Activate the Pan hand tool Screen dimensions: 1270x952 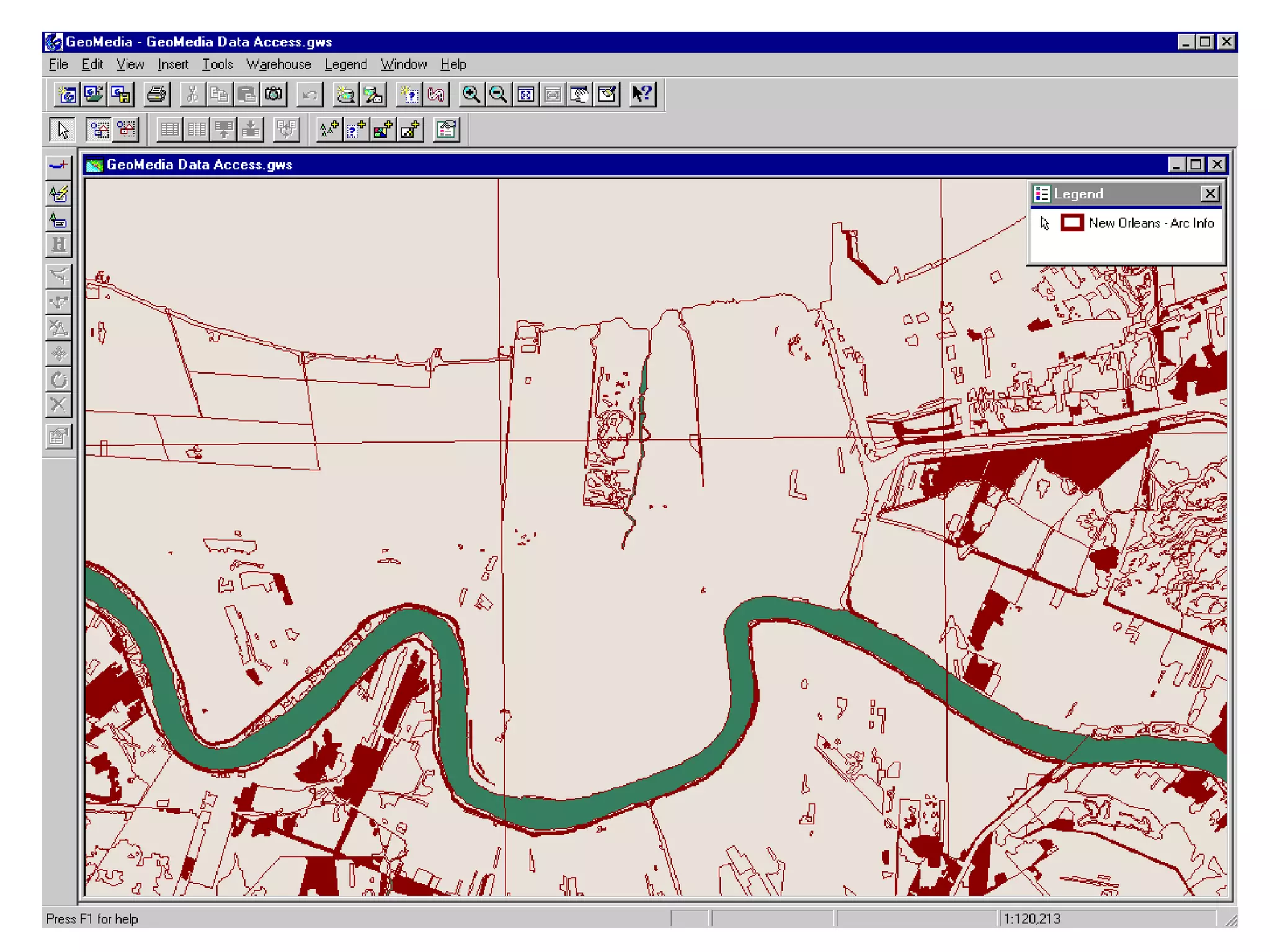point(579,94)
